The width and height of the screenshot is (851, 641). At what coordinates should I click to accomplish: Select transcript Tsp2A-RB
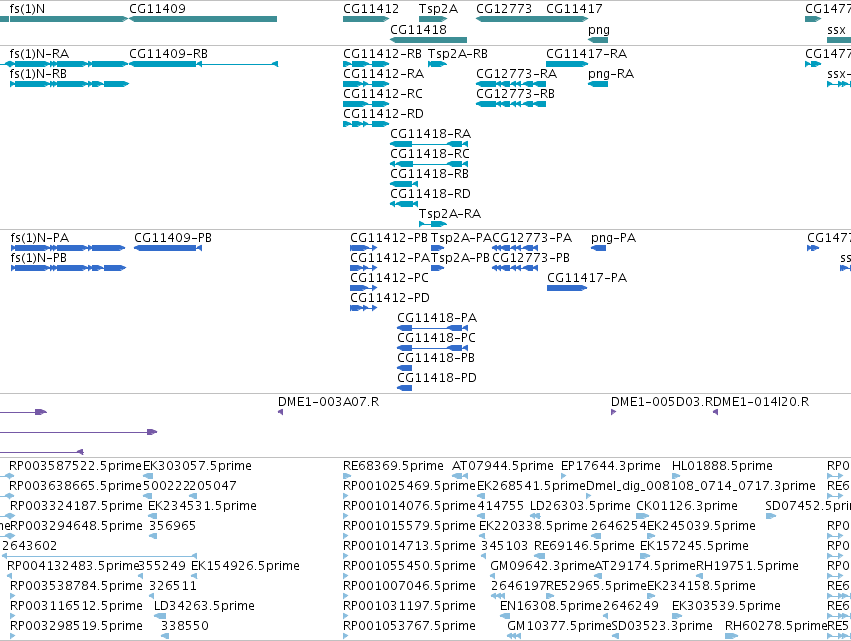[x=458, y=54]
